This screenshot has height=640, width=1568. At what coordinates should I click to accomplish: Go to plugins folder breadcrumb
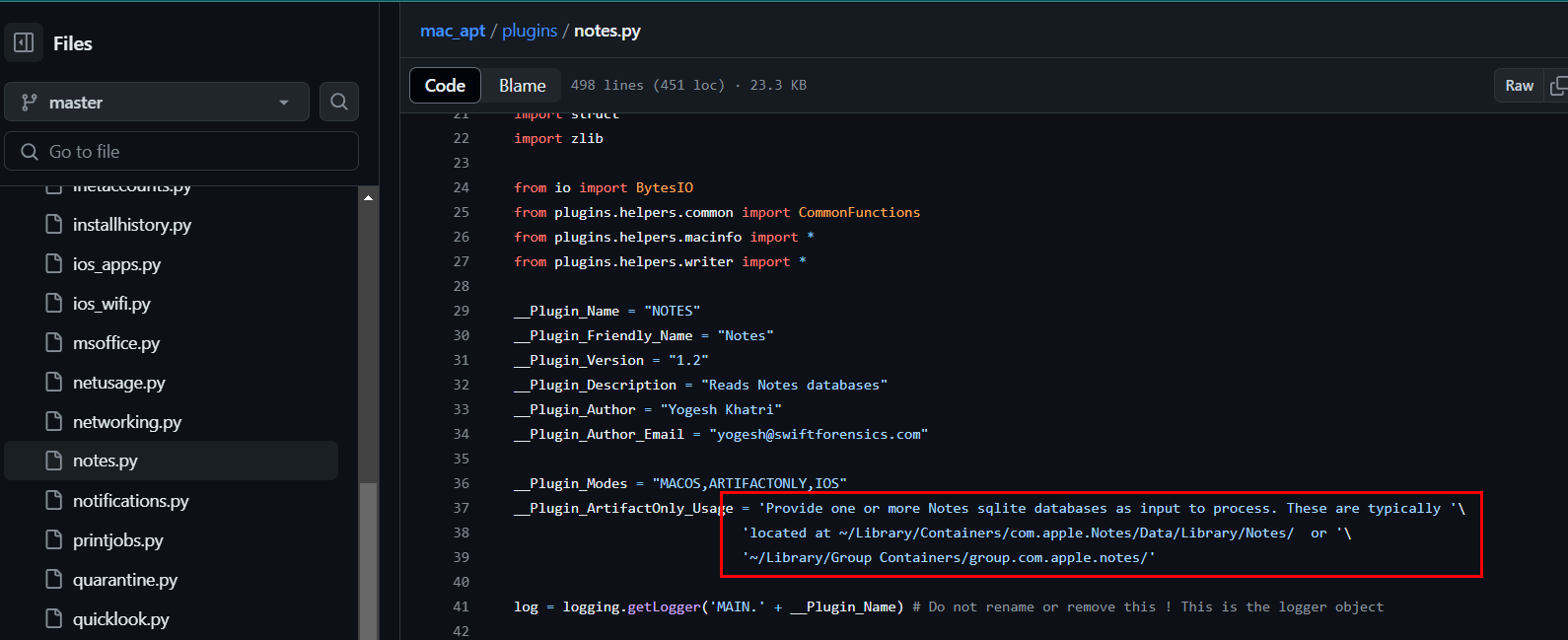coord(530,31)
